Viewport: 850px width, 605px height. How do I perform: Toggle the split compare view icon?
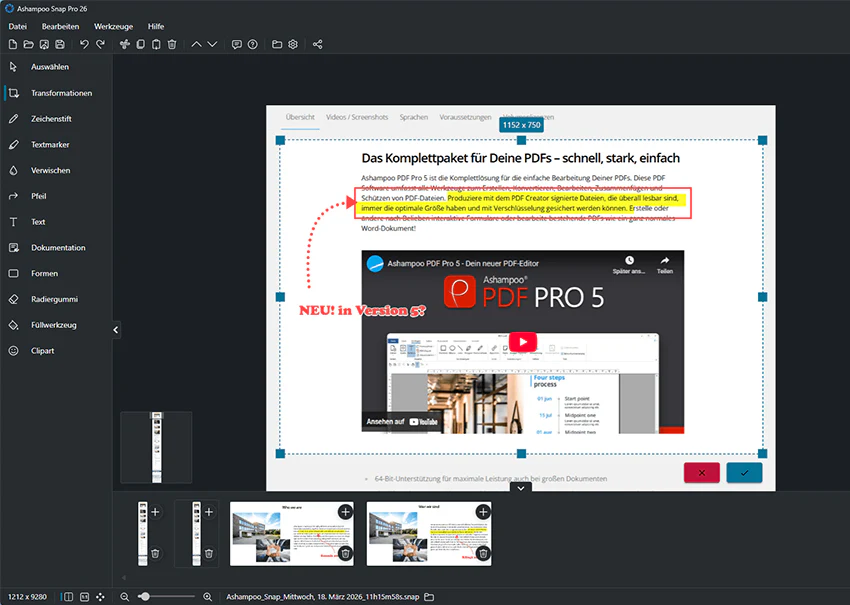point(68,596)
